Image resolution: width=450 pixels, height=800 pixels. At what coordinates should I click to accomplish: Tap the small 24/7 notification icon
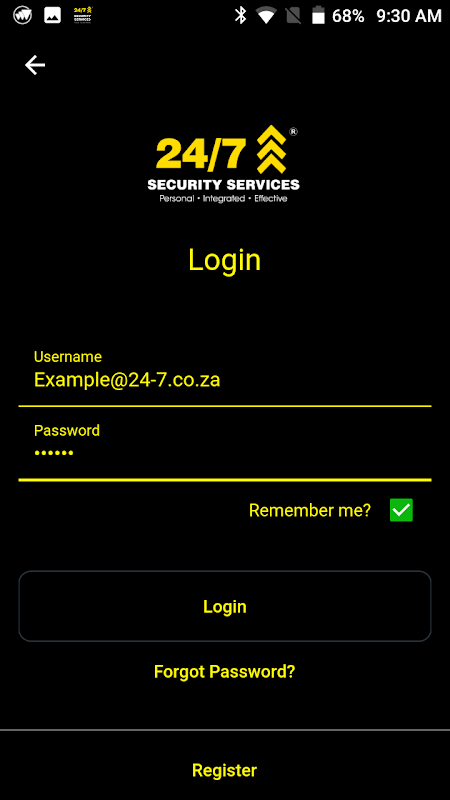click(x=83, y=15)
